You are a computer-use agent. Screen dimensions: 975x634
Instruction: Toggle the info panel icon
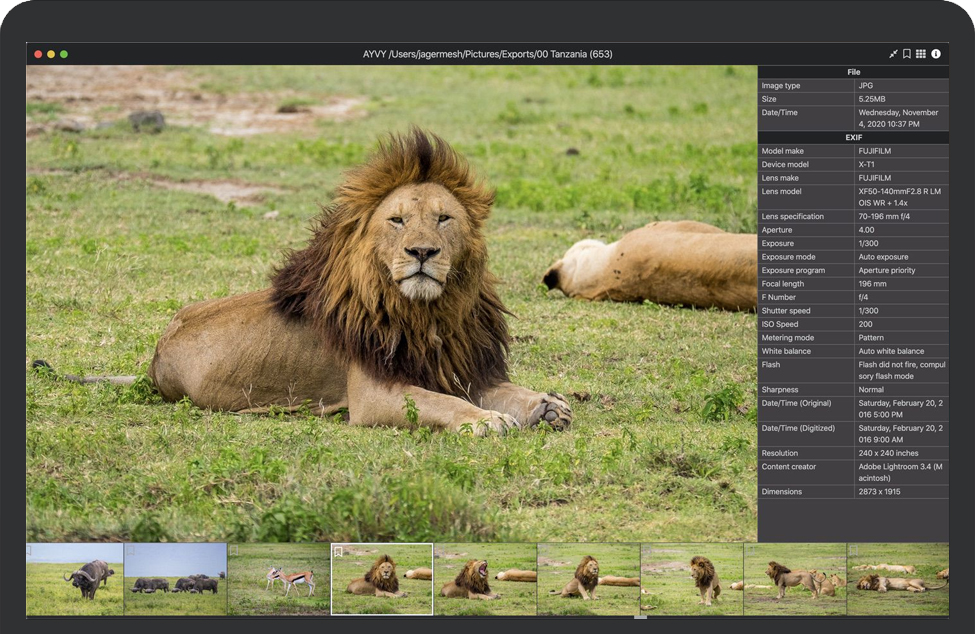point(936,54)
